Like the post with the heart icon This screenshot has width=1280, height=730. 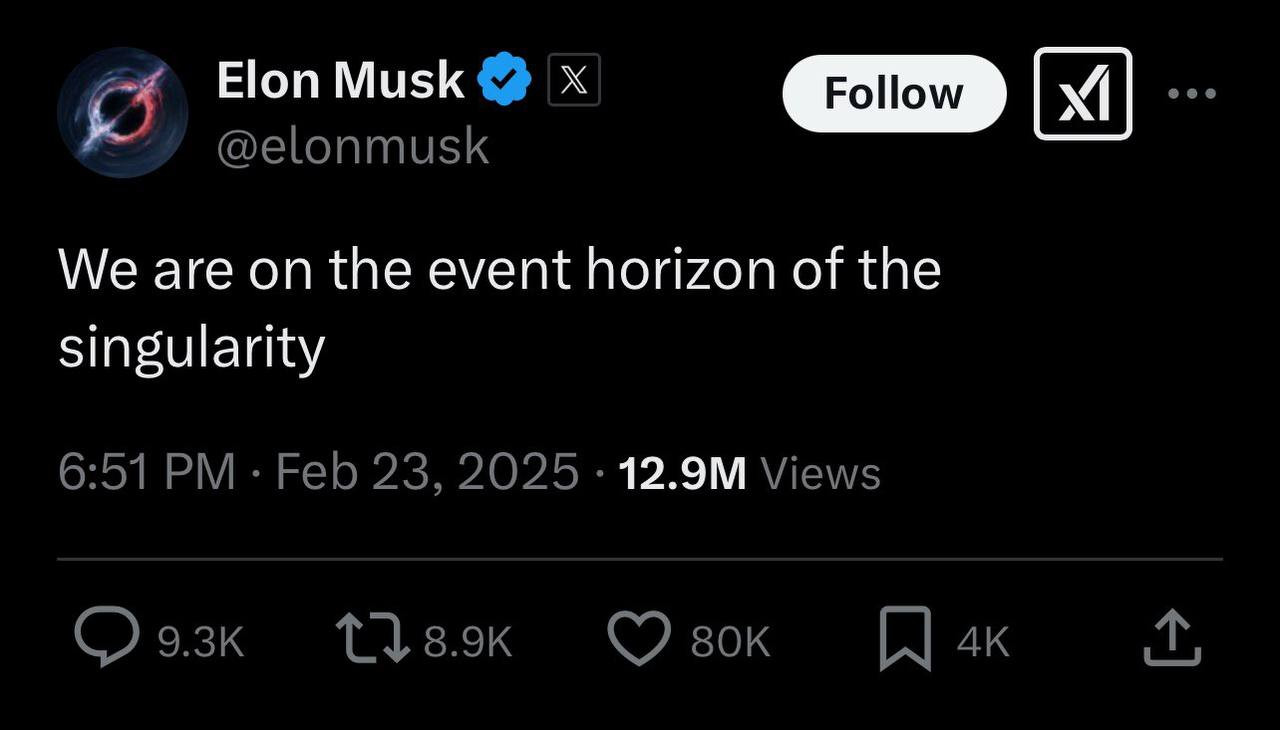point(639,640)
